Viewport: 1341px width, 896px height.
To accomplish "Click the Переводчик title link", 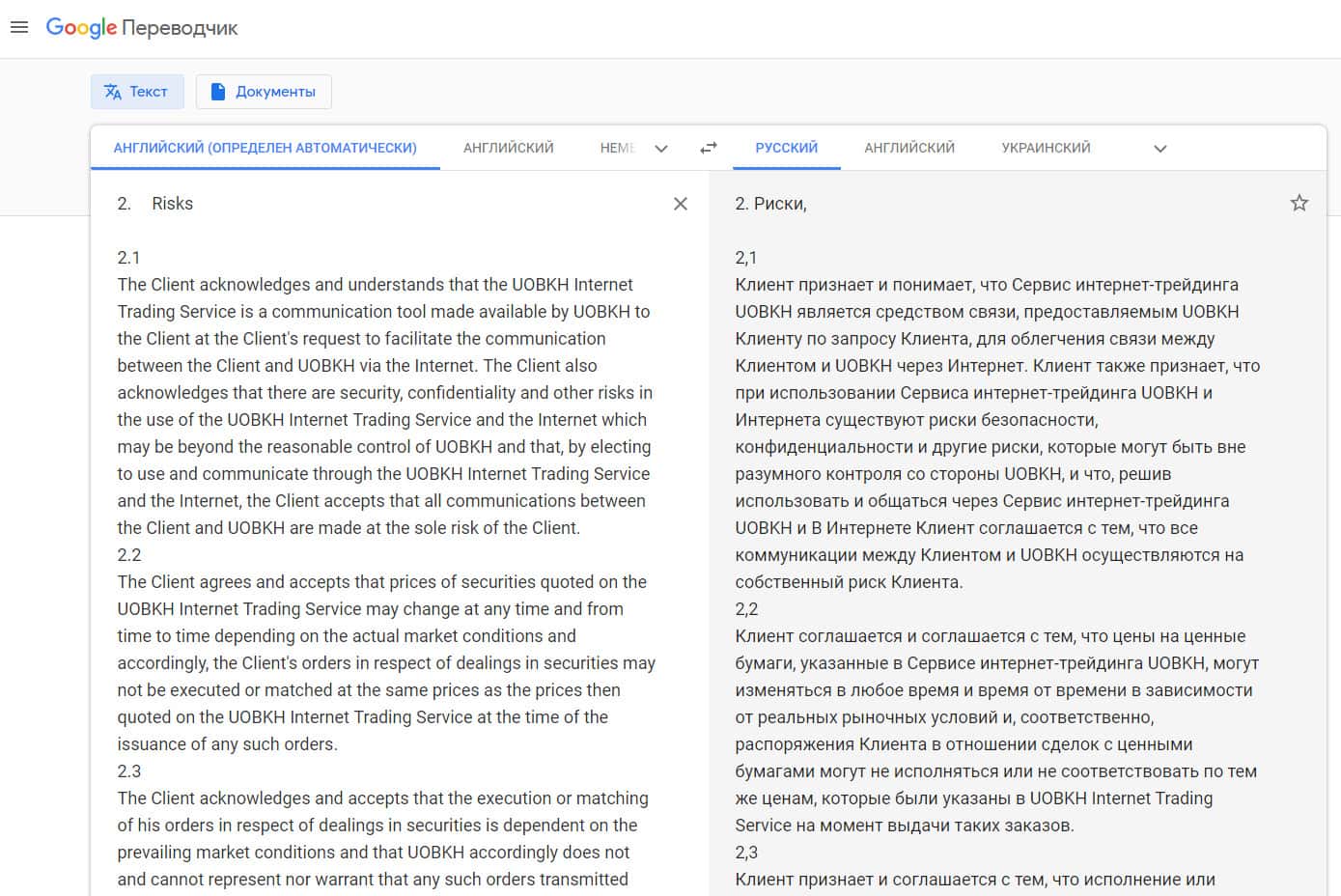I will (180, 29).
